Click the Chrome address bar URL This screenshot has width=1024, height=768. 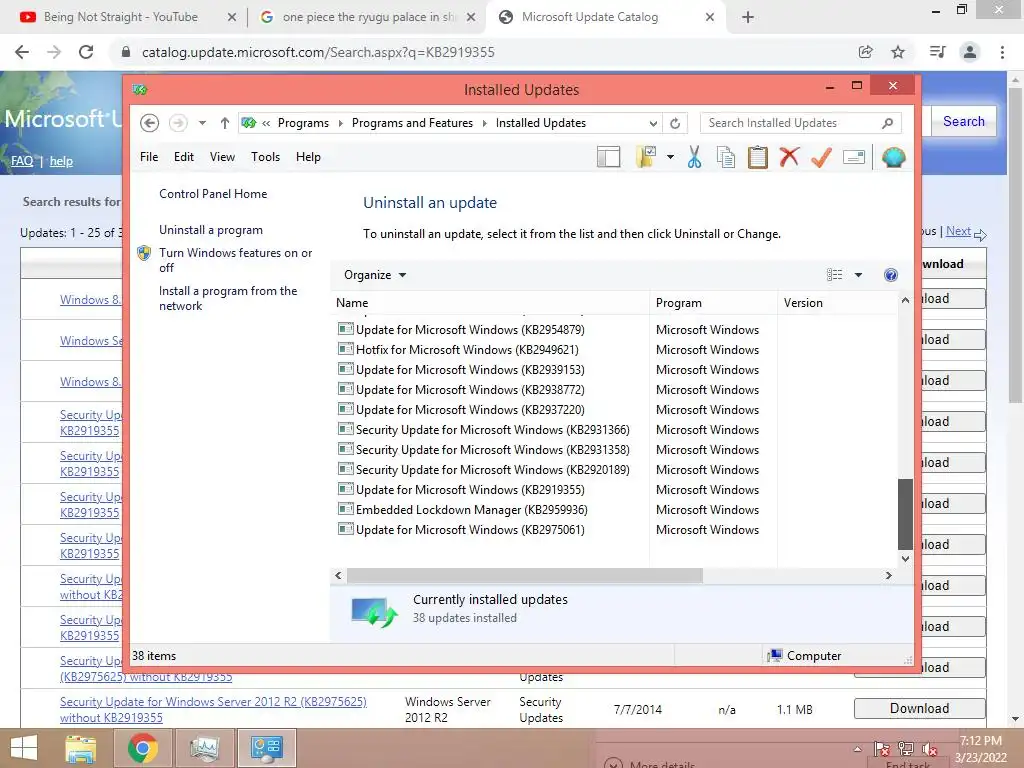pyautogui.click(x=318, y=52)
